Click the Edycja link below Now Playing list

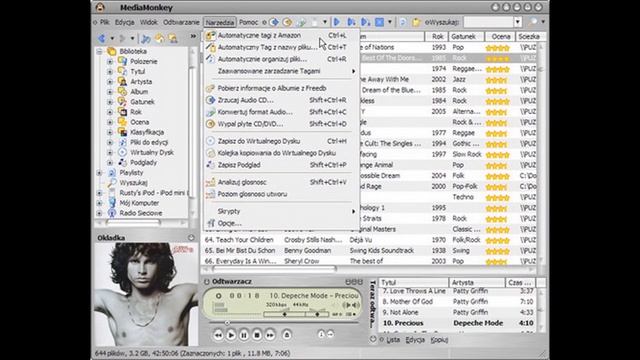pyautogui.click(x=415, y=340)
